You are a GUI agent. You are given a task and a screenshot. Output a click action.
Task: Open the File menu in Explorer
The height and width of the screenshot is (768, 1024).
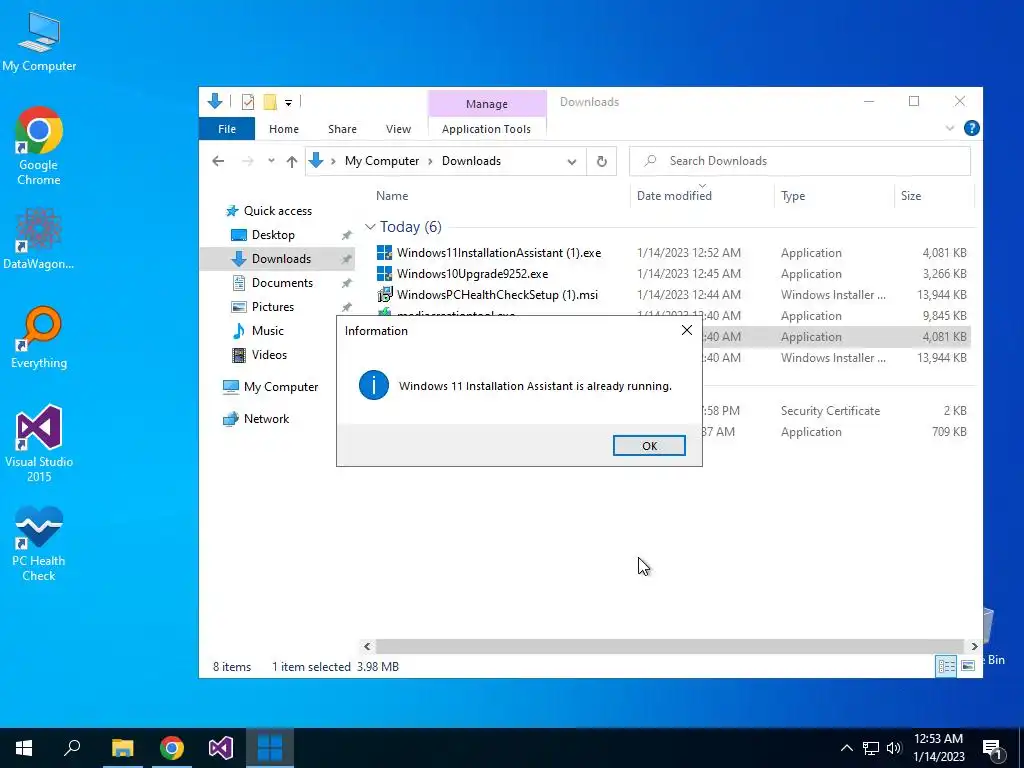point(227,129)
